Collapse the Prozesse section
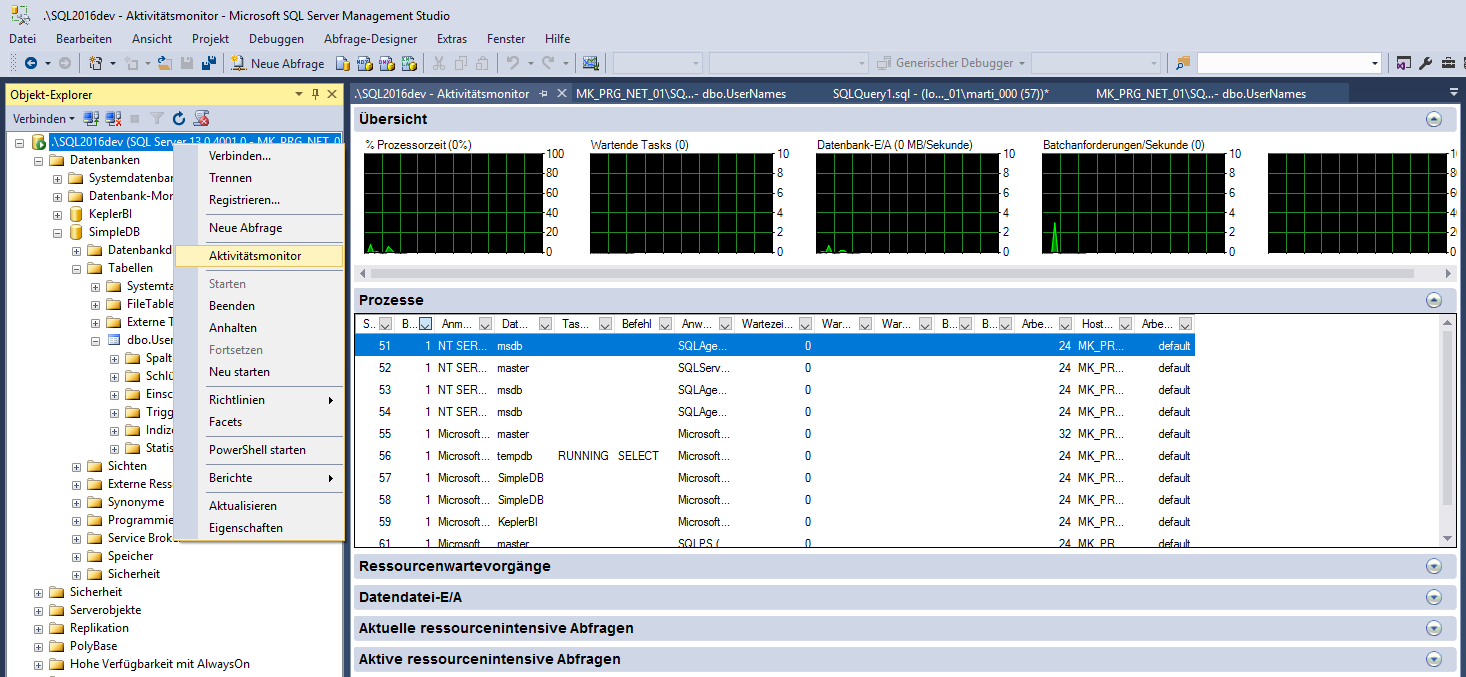1466x677 pixels. (1434, 300)
